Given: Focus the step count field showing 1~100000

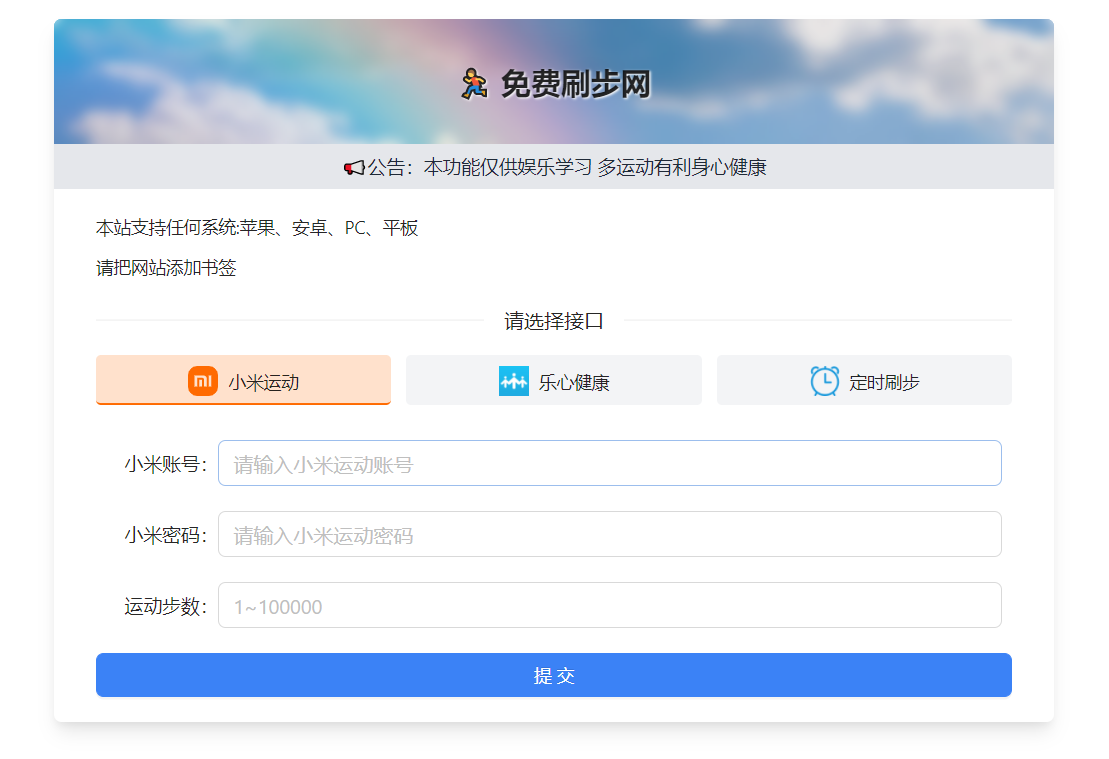Looking at the screenshot, I should click(x=609, y=606).
